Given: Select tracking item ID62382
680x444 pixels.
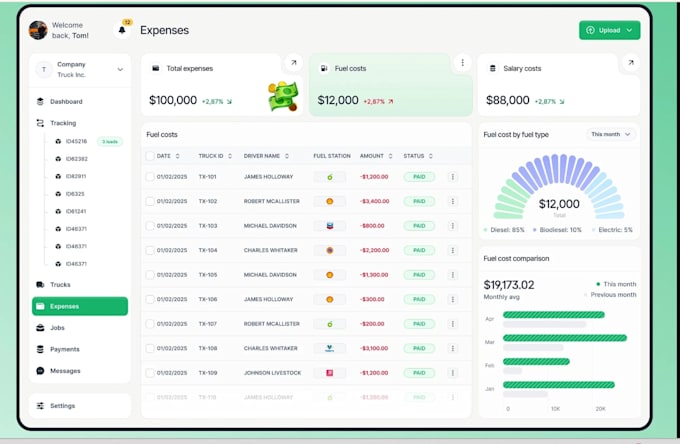Looking at the screenshot, I should (x=76, y=159).
